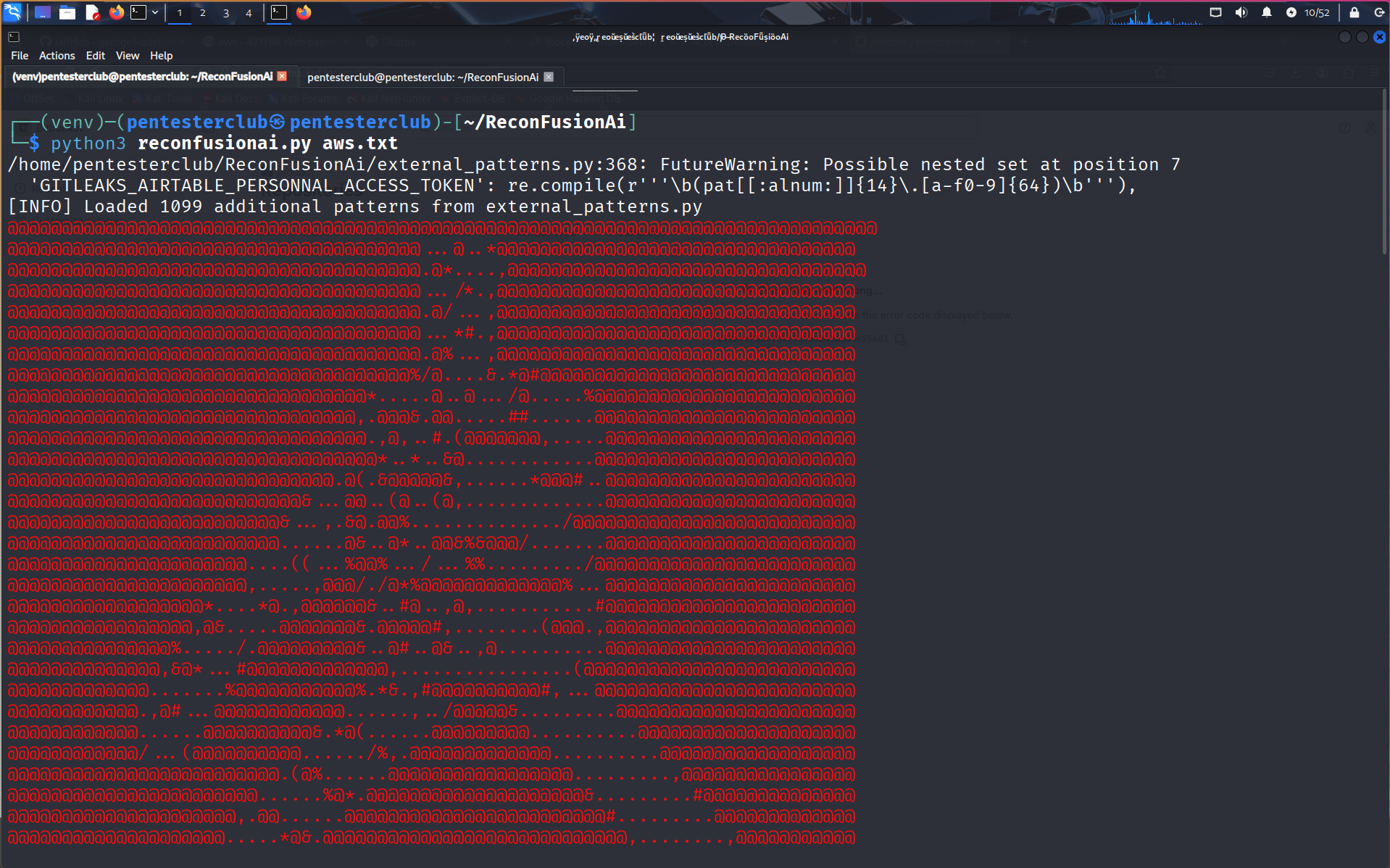The image size is (1390, 868).
Task: Expand the terminal launcher dropdown arrow
Action: click(155, 12)
